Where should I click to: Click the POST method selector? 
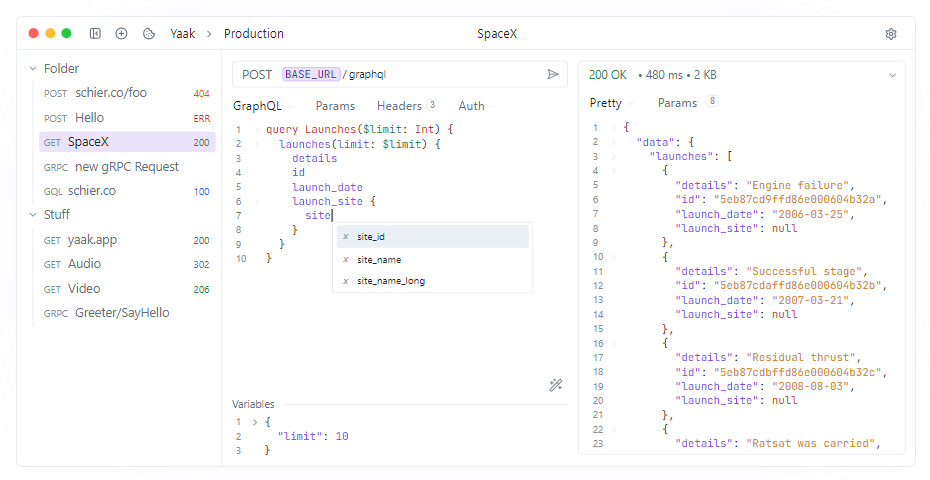[257, 75]
